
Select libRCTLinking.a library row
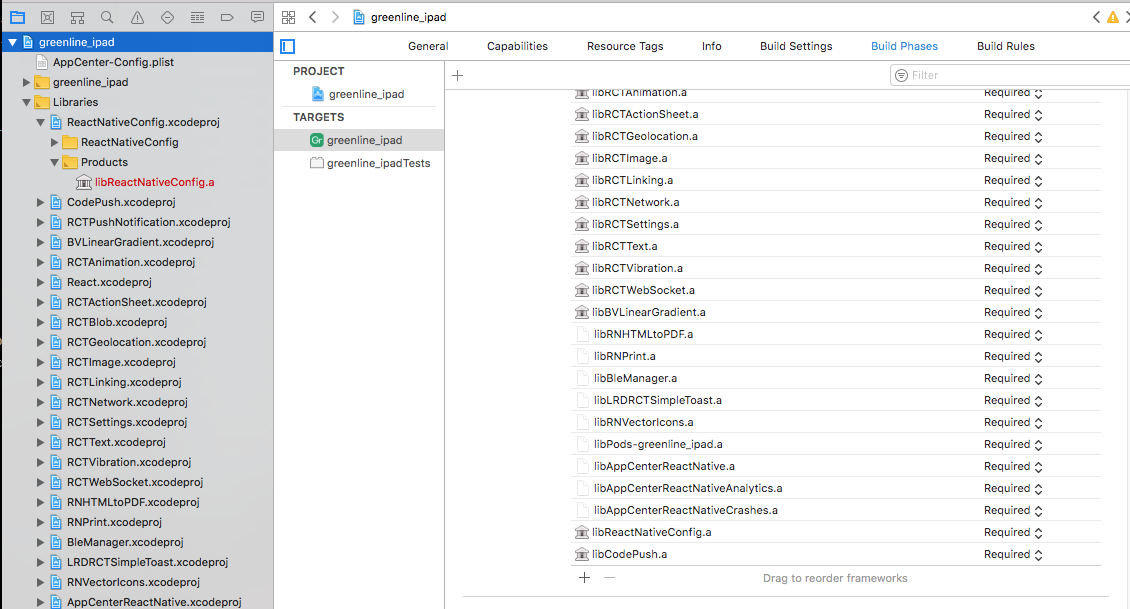[836, 180]
